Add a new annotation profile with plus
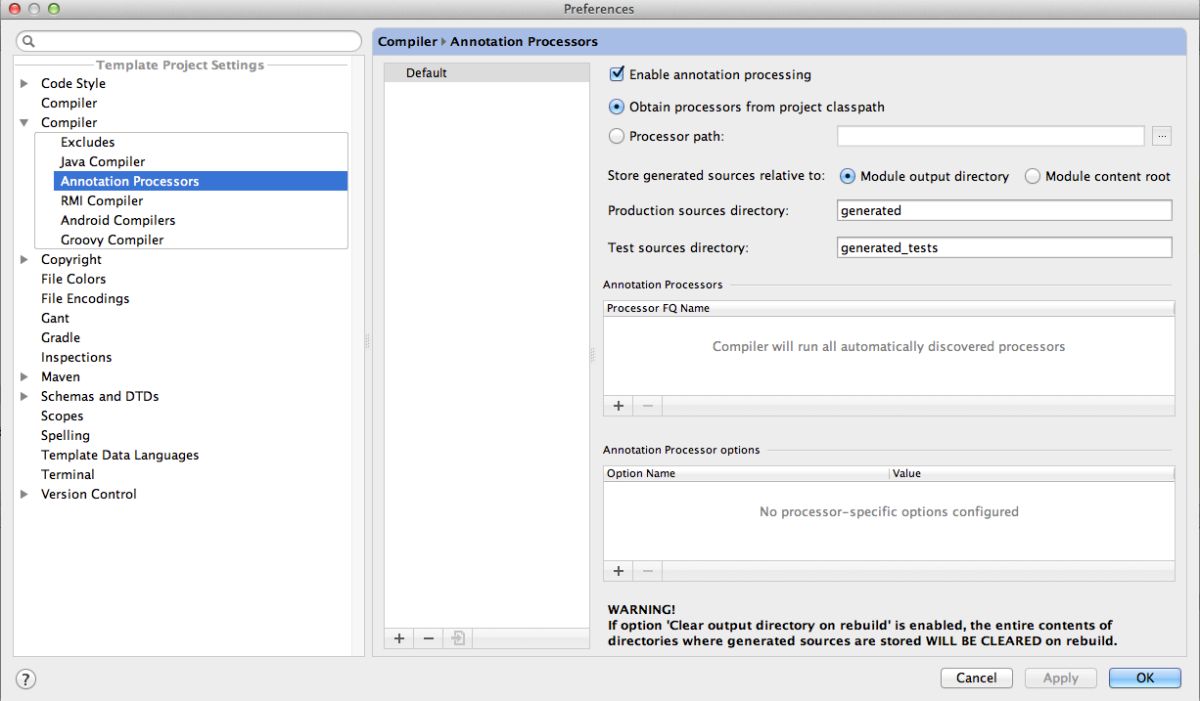Image resolution: width=1200 pixels, height=701 pixels. point(399,638)
